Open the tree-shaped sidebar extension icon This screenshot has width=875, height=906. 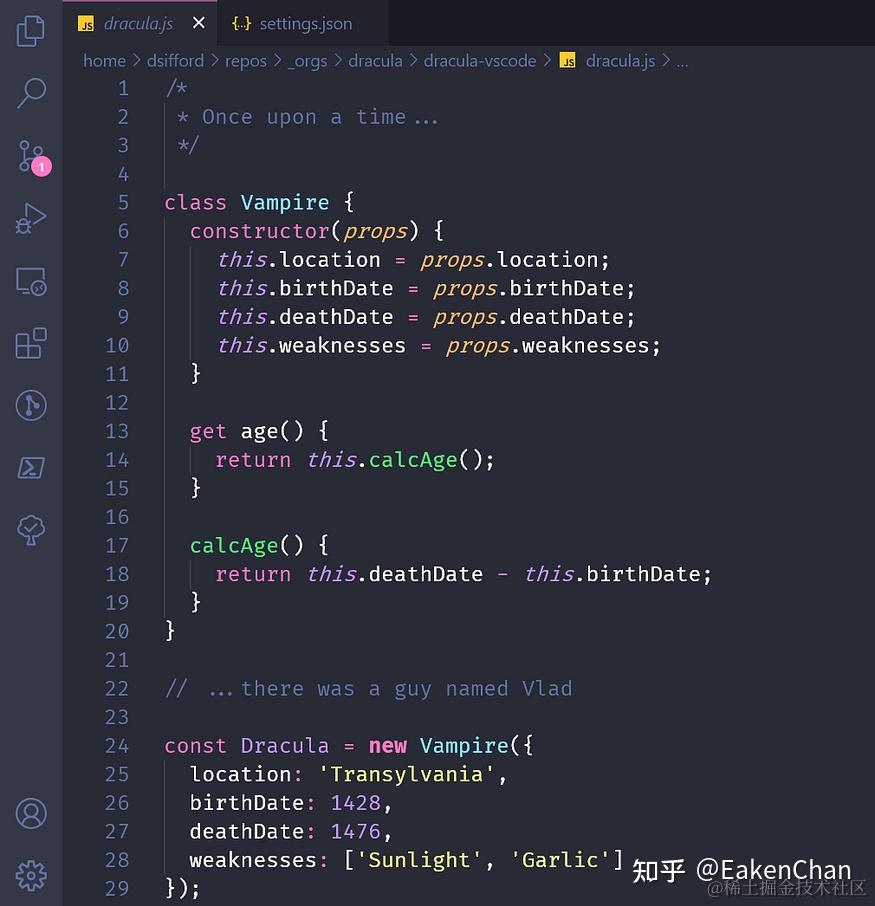click(30, 530)
